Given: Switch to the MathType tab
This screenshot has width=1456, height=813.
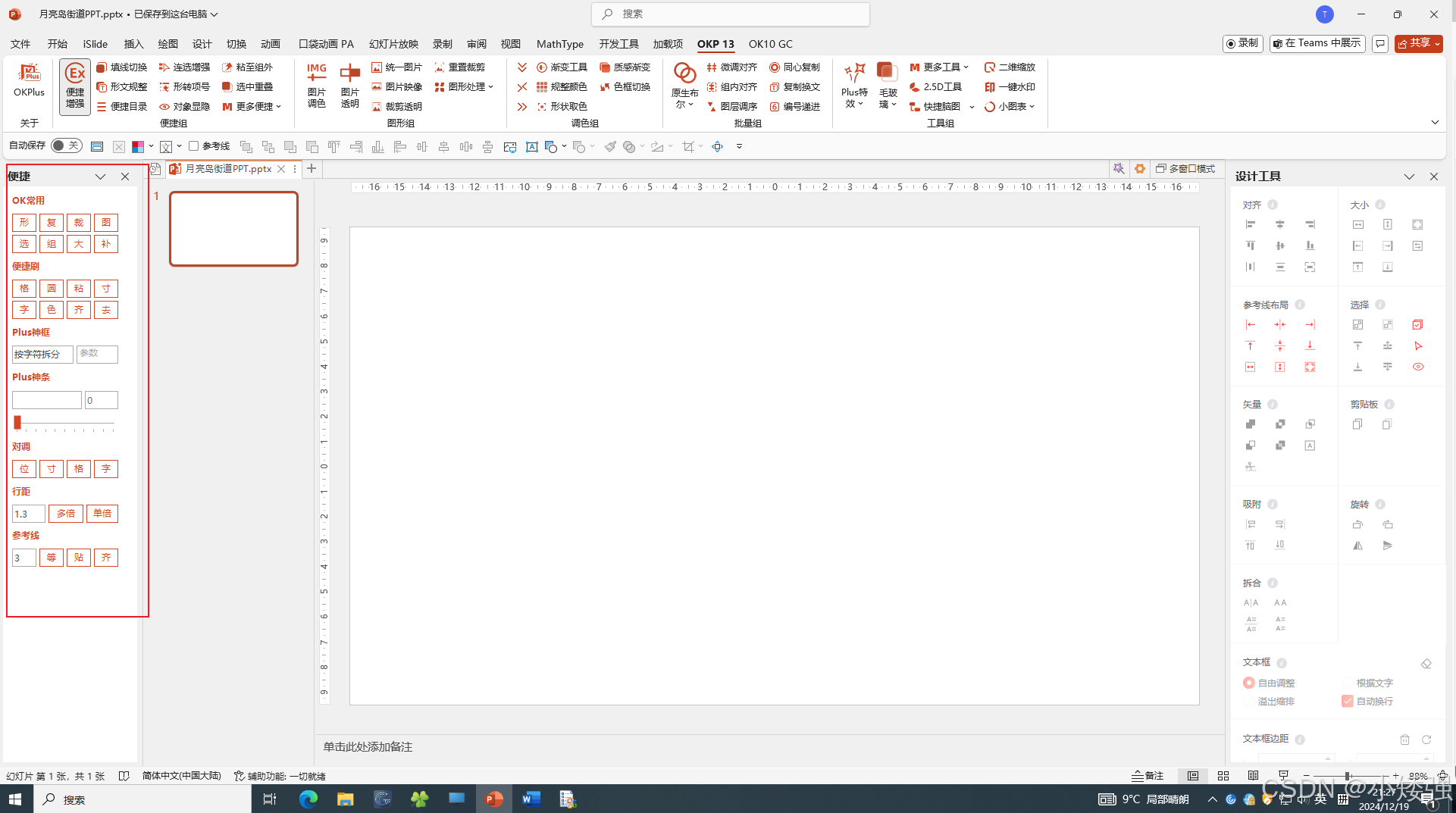Looking at the screenshot, I should (x=560, y=44).
